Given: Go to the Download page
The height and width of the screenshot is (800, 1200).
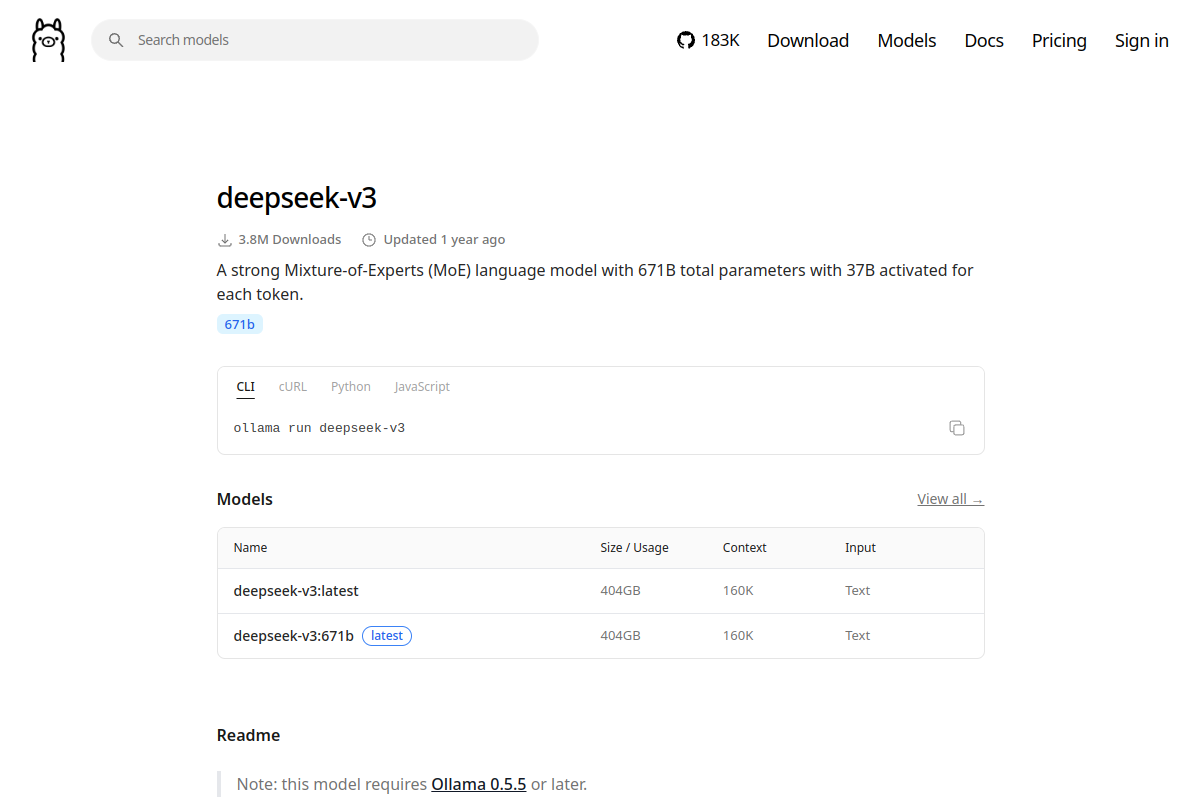Looking at the screenshot, I should point(808,40).
